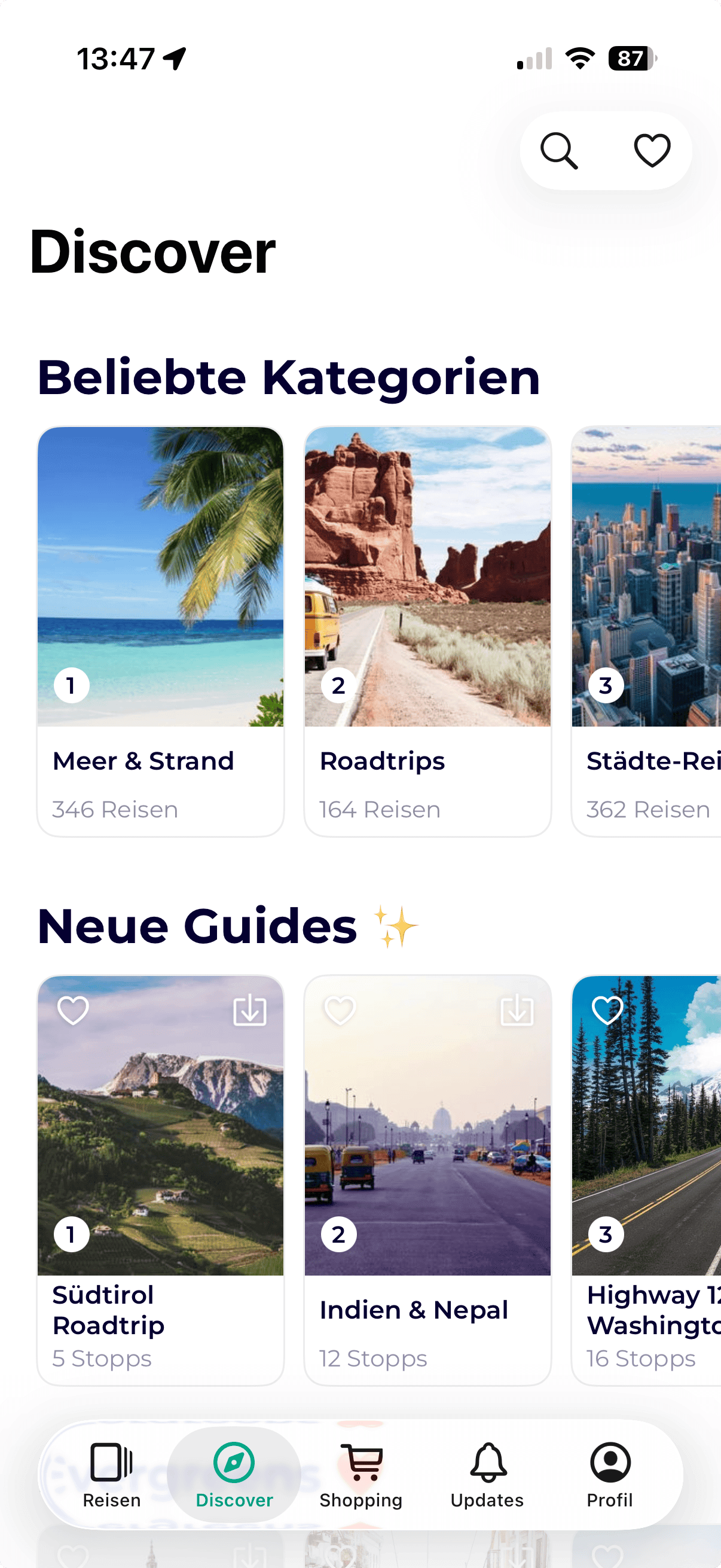The image size is (721, 1568).
Task: Open Updates bell notifications
Action: pyautogui.click(x=487, y=1475)
